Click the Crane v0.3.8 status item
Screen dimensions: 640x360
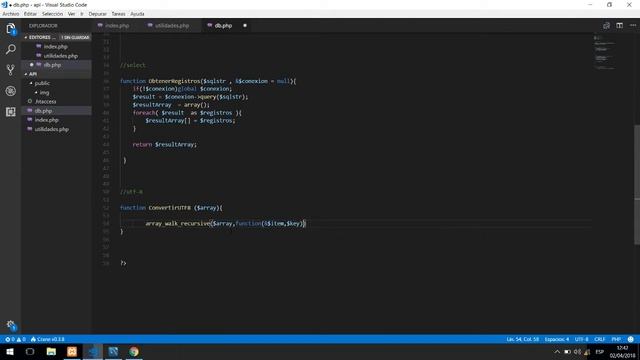click(x=48, y=339)
